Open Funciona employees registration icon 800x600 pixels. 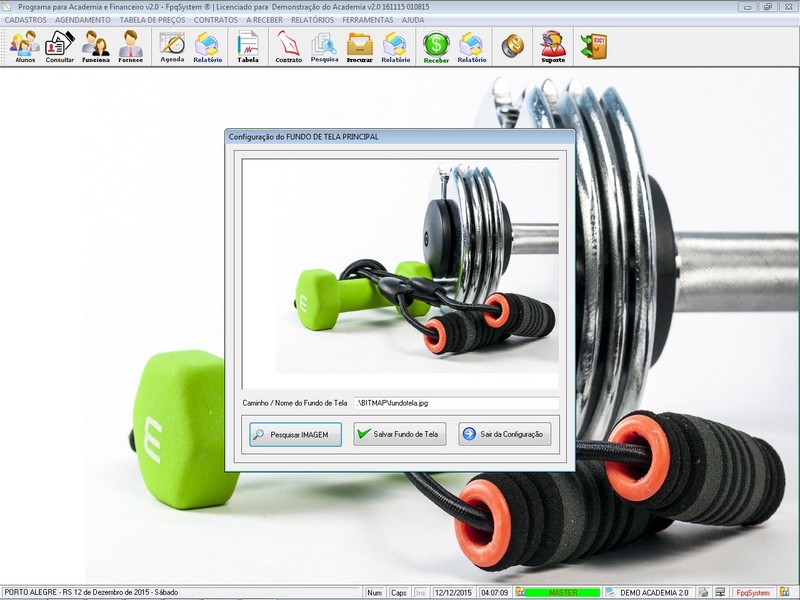pyautogui.click(x=95, y=47)
